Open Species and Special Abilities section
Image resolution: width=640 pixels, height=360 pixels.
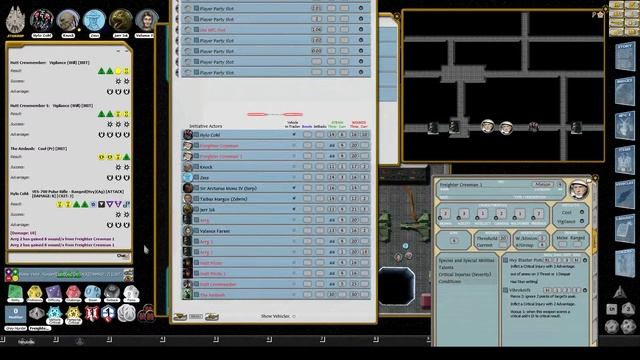(x=466, y=260)
